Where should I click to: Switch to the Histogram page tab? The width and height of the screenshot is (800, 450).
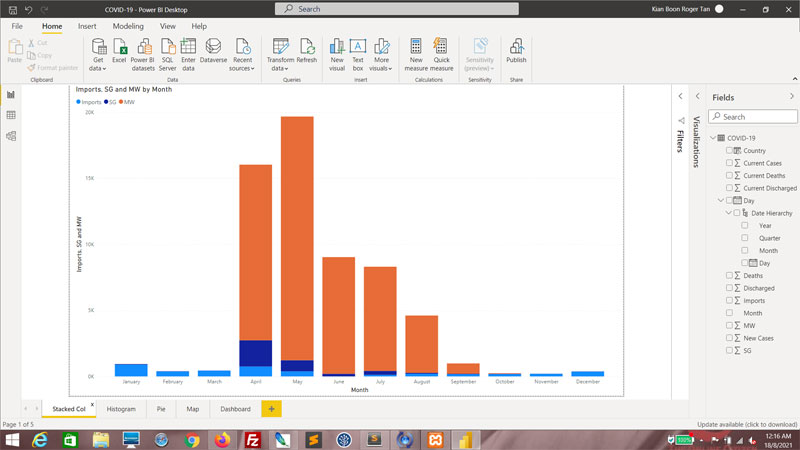pos(121,409)
